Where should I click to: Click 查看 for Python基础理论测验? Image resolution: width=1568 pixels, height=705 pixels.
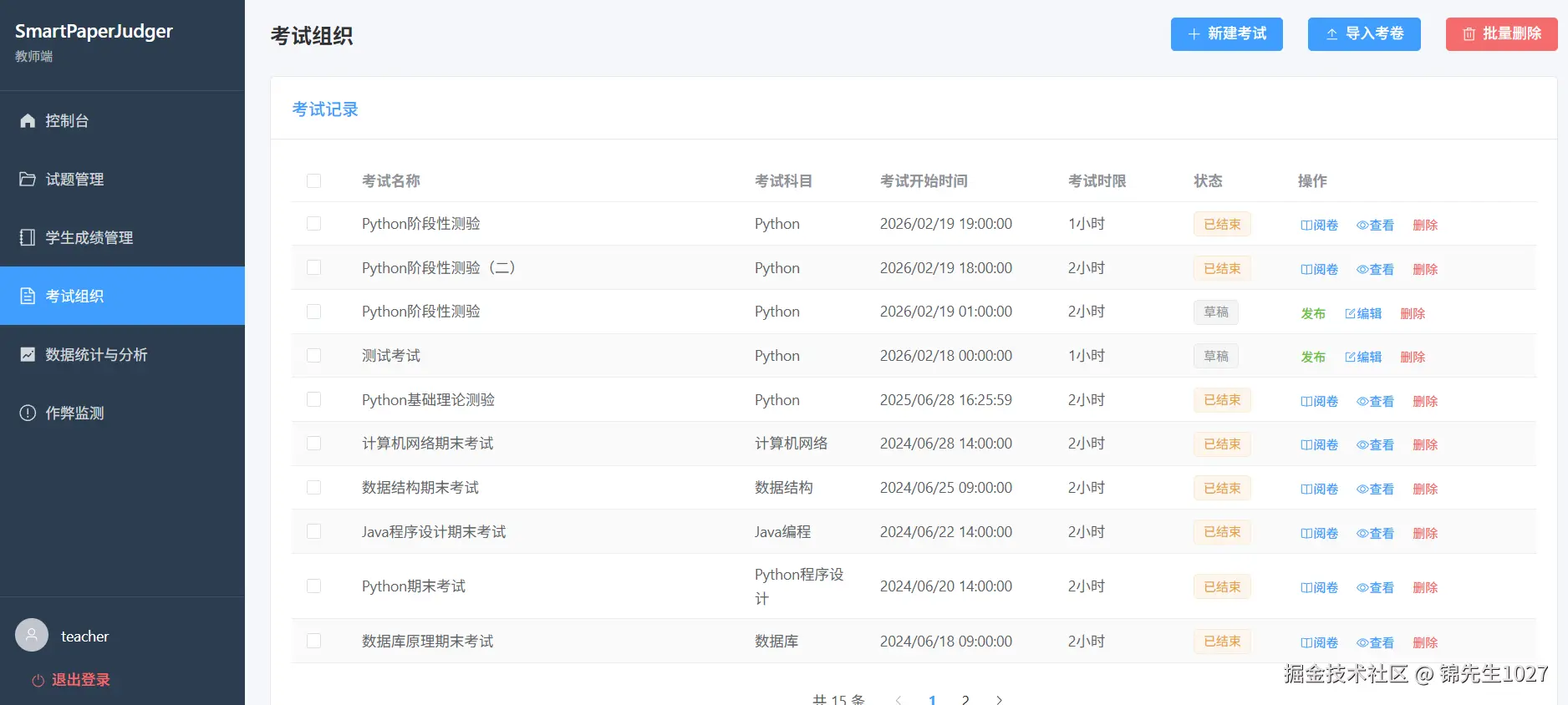click(1375, 401)
